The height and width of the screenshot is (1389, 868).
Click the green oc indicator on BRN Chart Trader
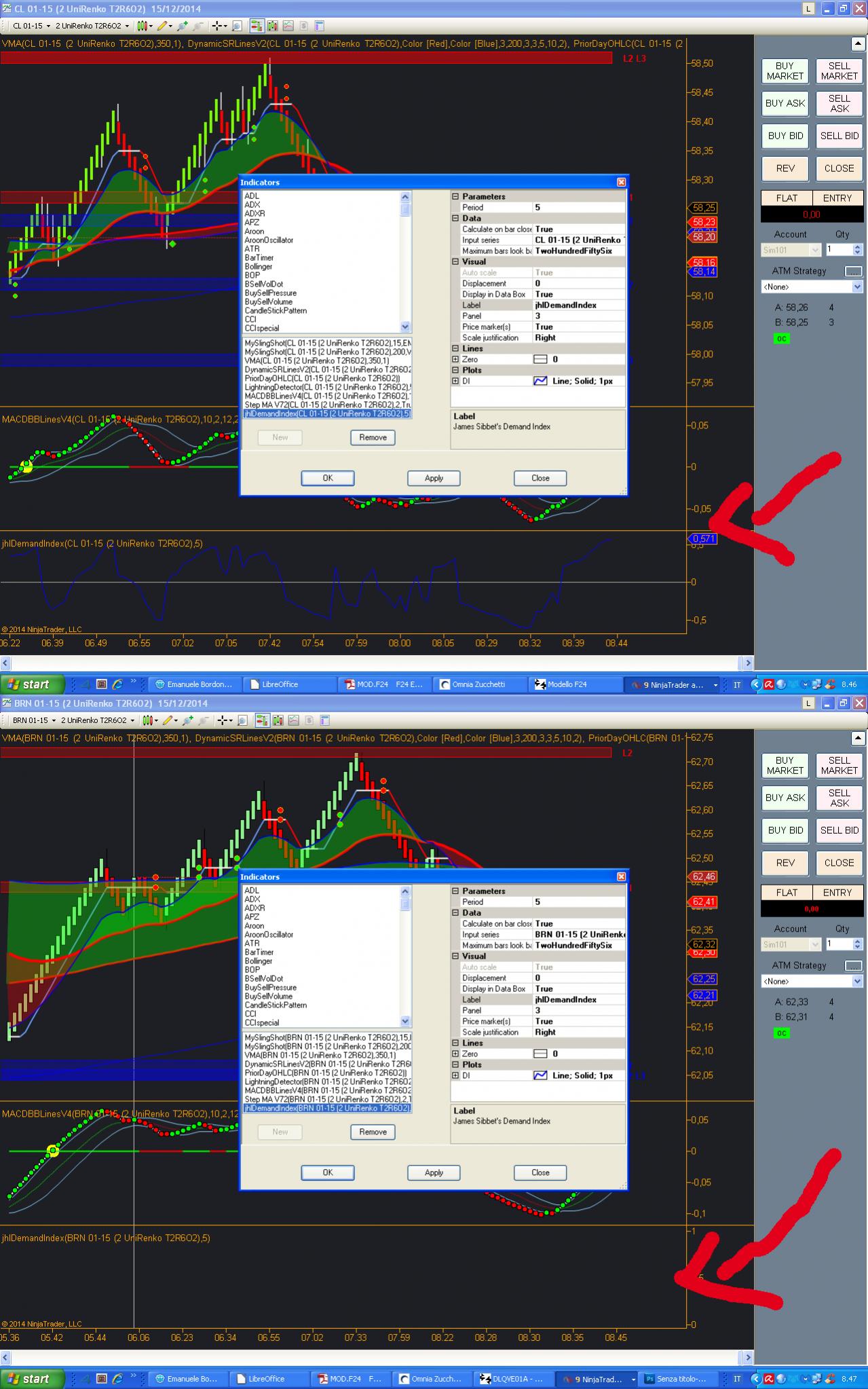coord(781,1033)
